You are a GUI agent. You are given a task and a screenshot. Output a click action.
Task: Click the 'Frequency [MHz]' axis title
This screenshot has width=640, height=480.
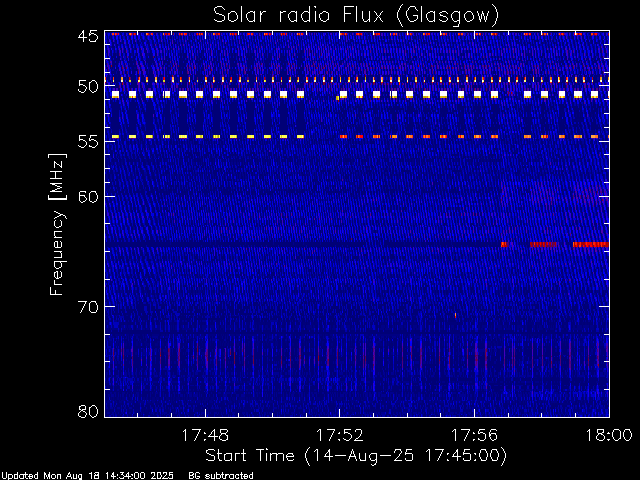tap(57, 224)
